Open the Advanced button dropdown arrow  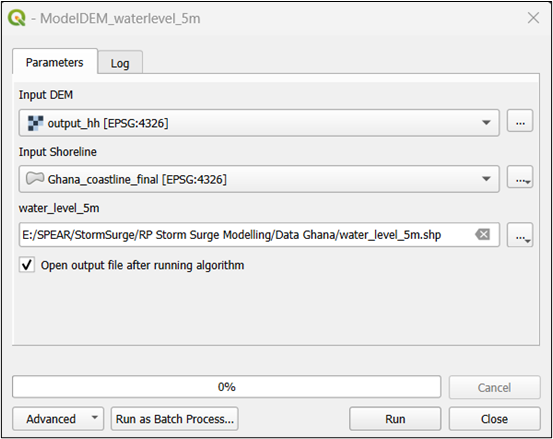(95, 418)
